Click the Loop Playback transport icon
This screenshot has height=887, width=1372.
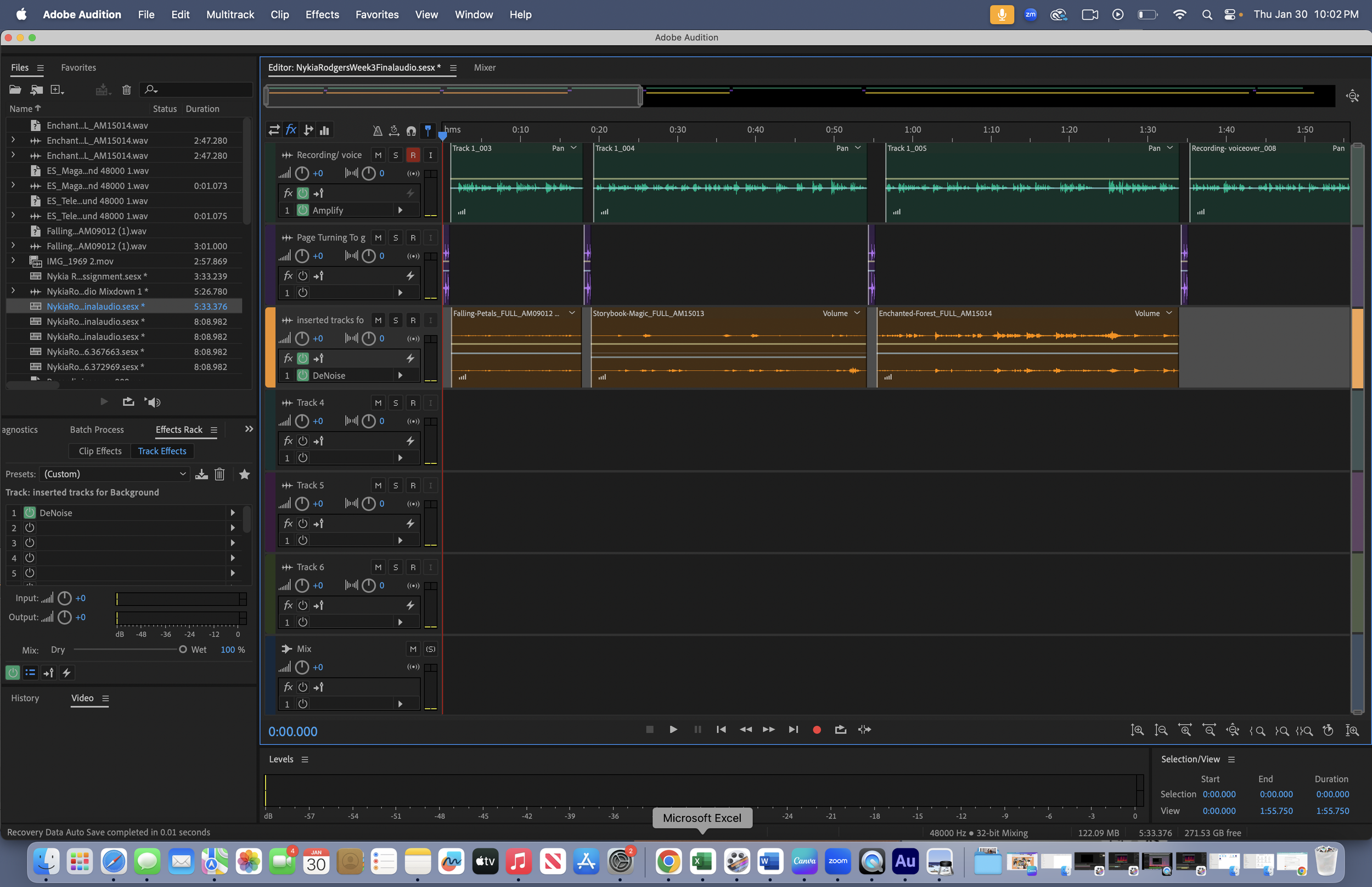point(840,730)
